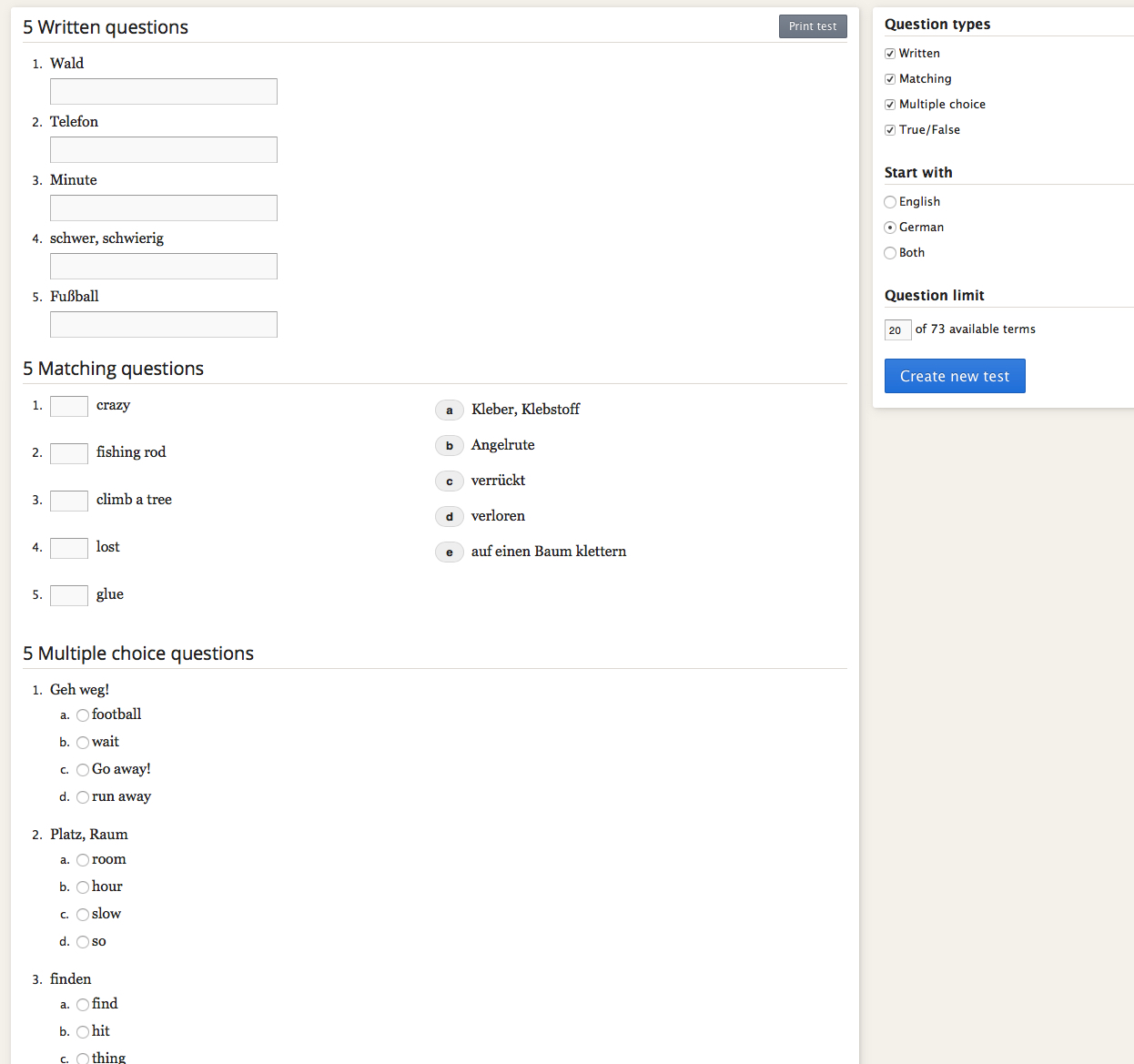Click the answer field for Fußball
The width and height of the screenshot is (1134, 1064).
pyautogui.click(x=164, y=324)
